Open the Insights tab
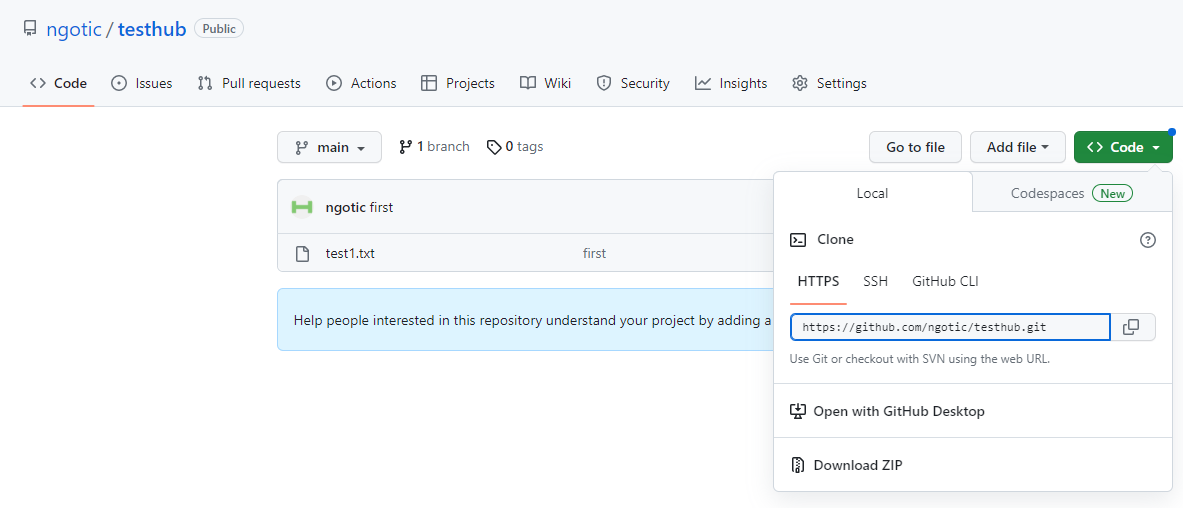Viewport: 1183px width, 508px height. [731, 83]
